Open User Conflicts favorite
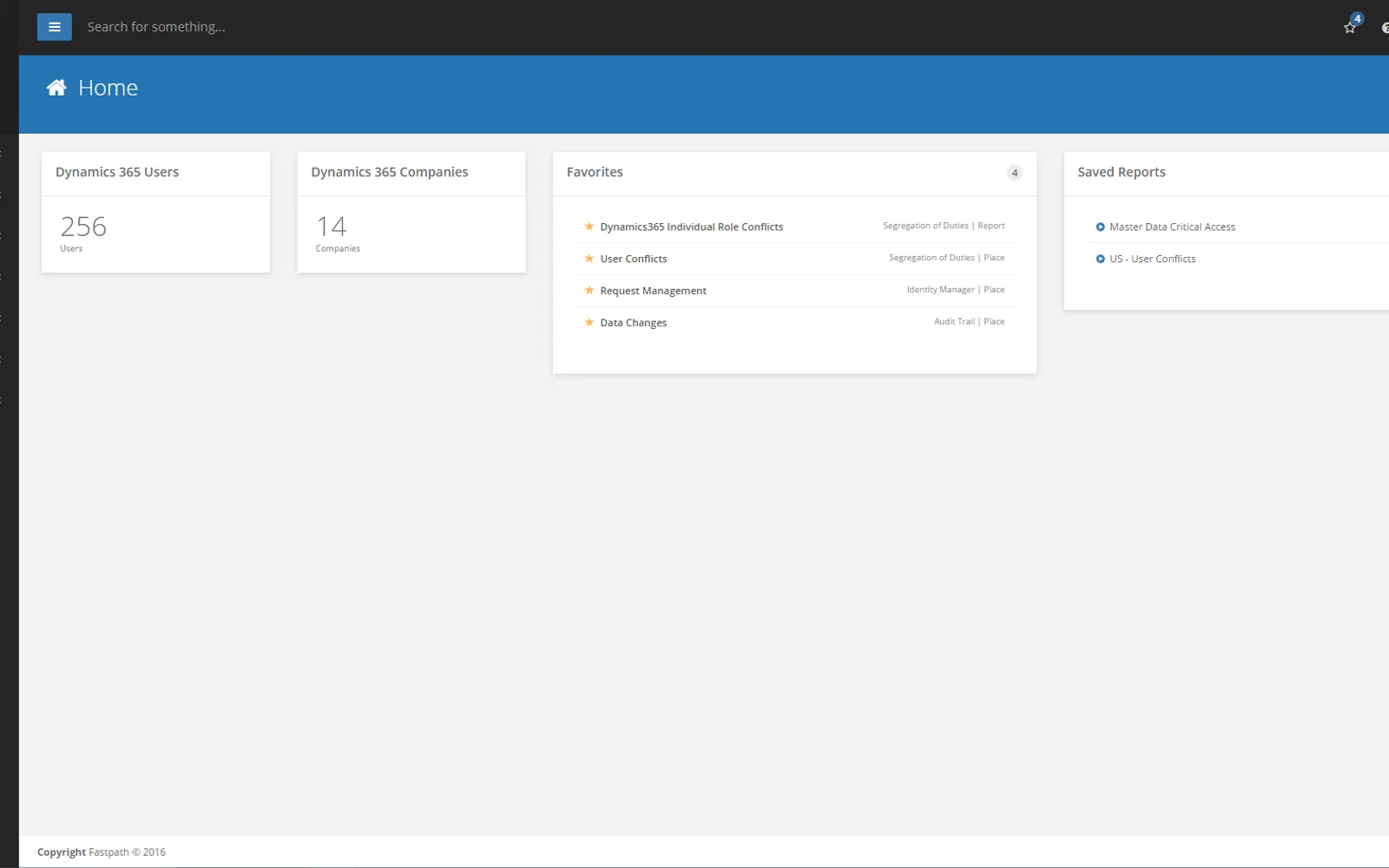Image resolution: width=1389 pixels, height=868 pixels. click(634, 259)
